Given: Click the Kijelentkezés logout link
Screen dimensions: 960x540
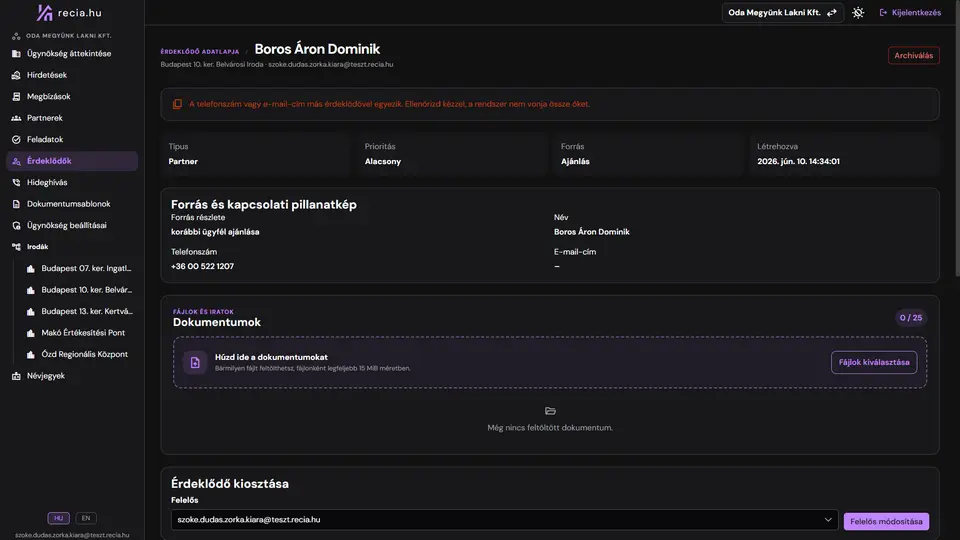Looking at the screenshot, I should point(910,13).
